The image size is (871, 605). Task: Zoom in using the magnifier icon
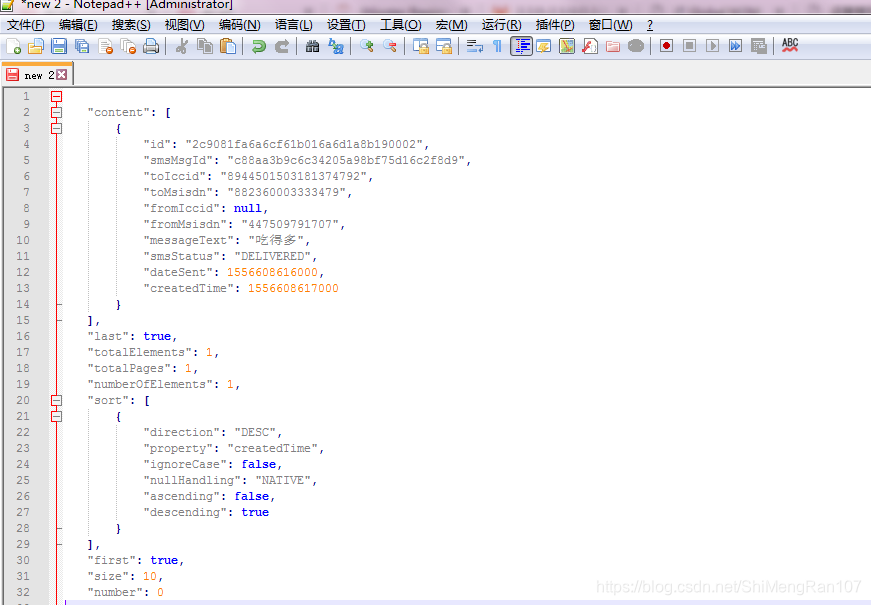tap(366, 46)
